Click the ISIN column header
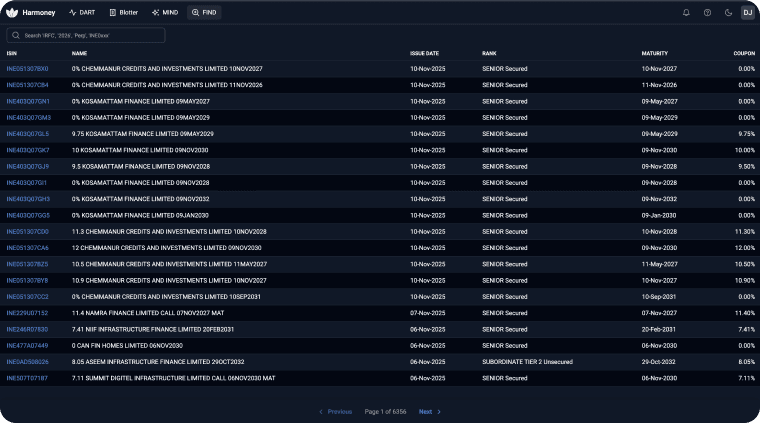760x423 pixels. [x=12, y=53]
